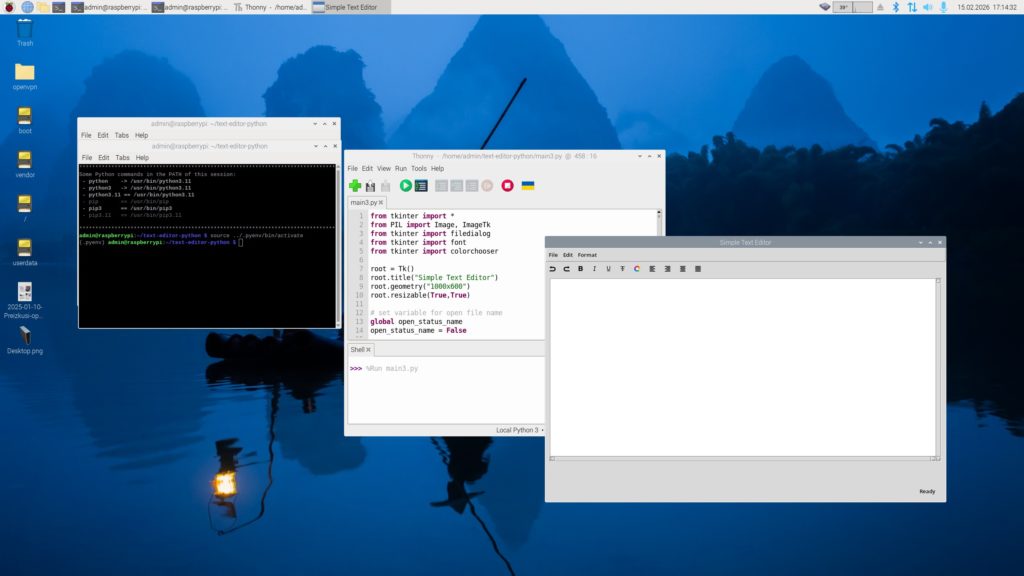This screenshot has height=576, width=1024.
Task: Open the Tools menu in Thonny
Action: click(x=419, y=168)
